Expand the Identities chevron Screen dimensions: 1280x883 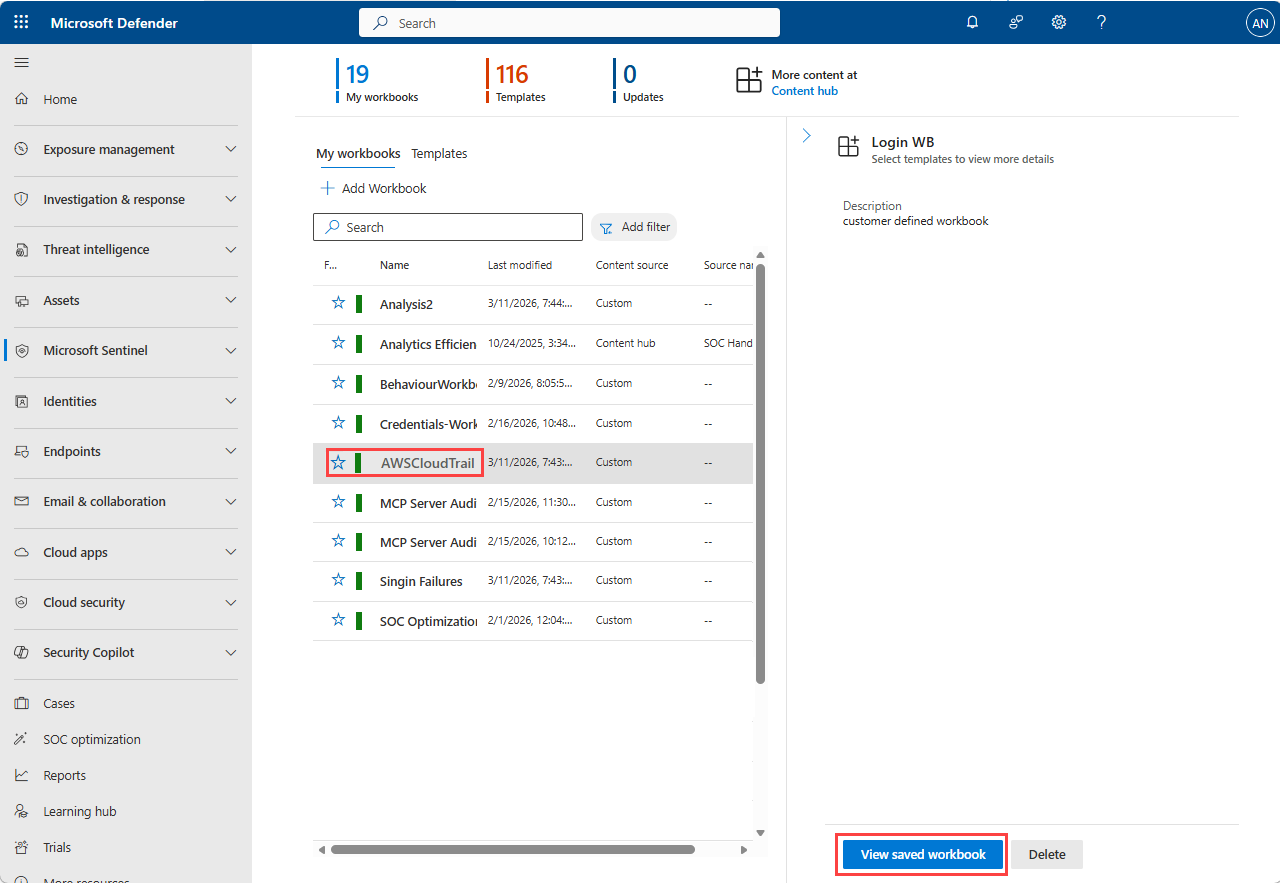click(x=231, y=401)
